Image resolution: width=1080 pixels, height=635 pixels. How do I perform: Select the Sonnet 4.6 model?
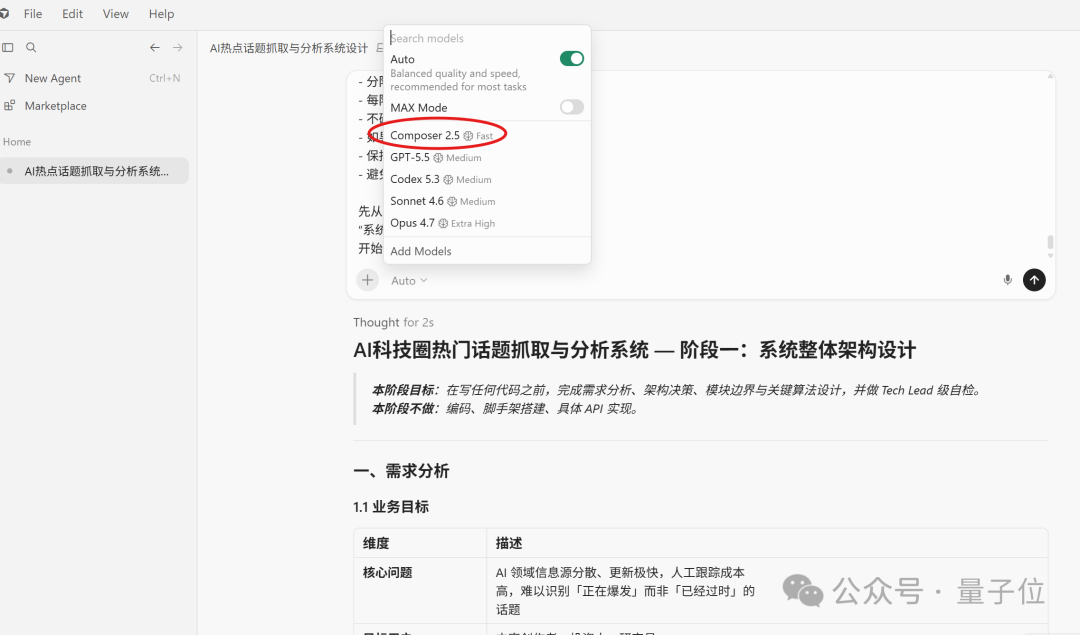pos(487,201)
